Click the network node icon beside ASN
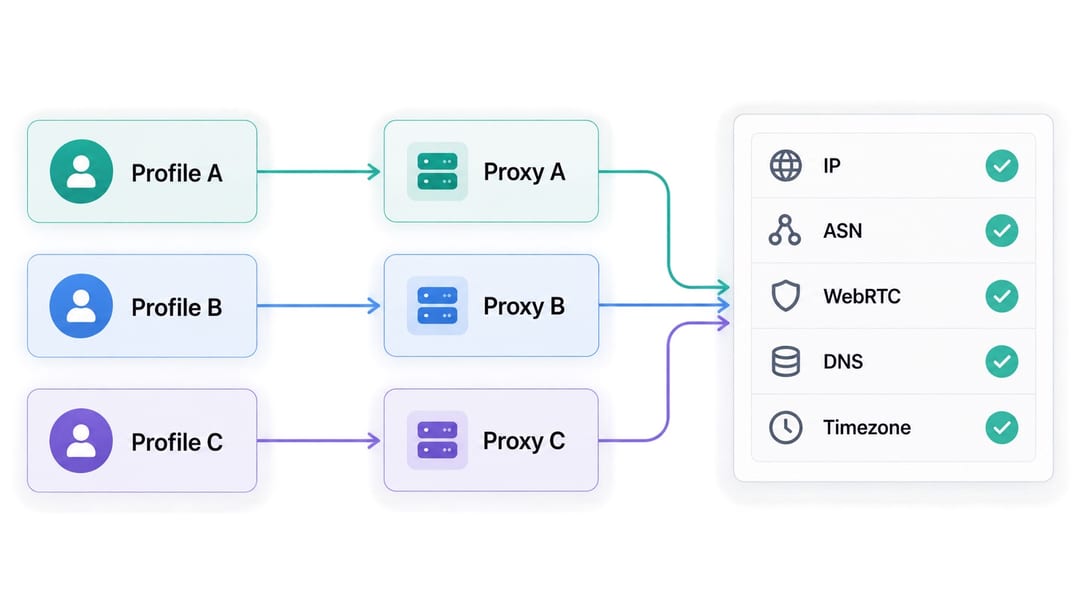Viewport: 1080px width, 608px height. tap(785, 231)
